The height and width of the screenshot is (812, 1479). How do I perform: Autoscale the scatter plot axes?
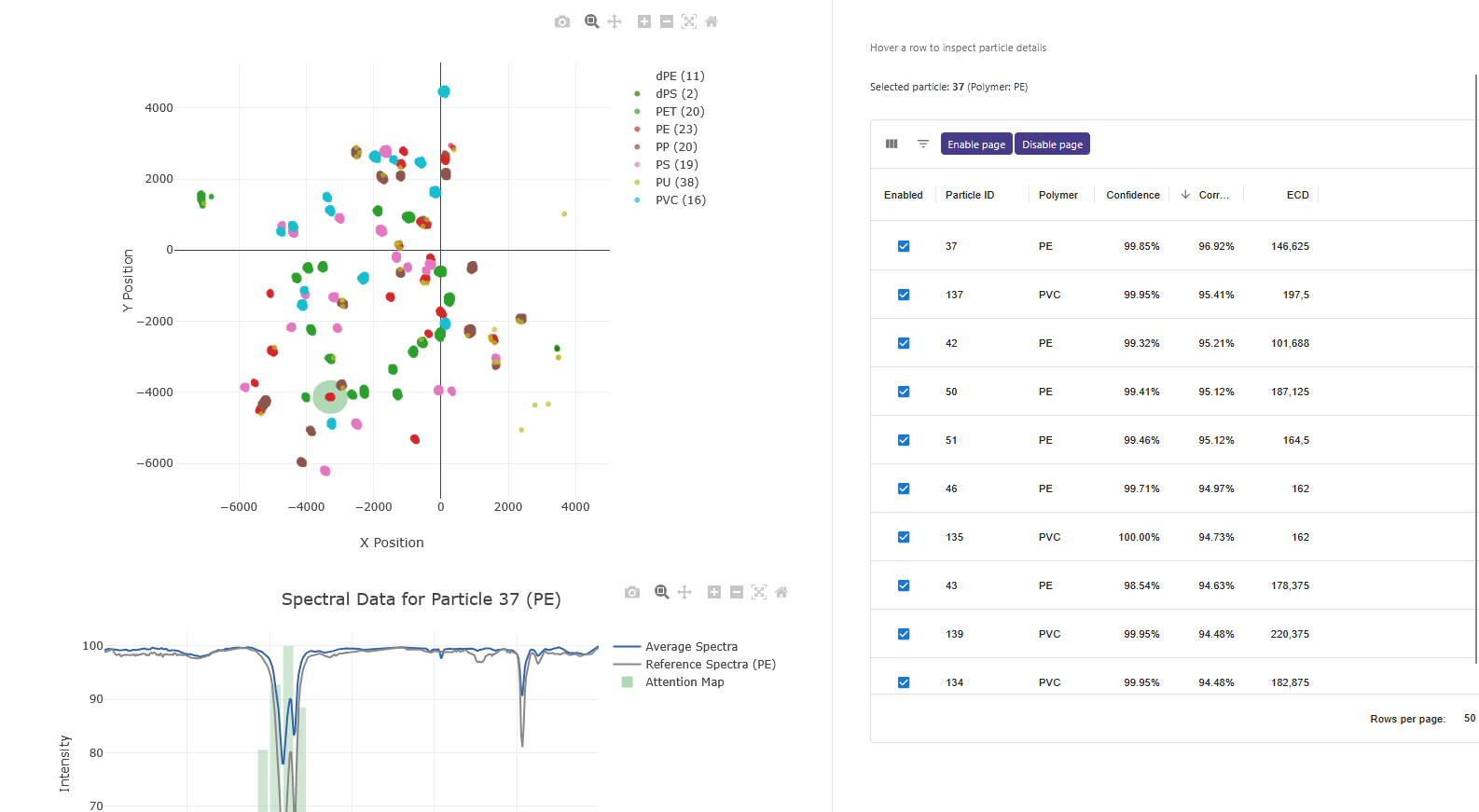pos(689,21)
